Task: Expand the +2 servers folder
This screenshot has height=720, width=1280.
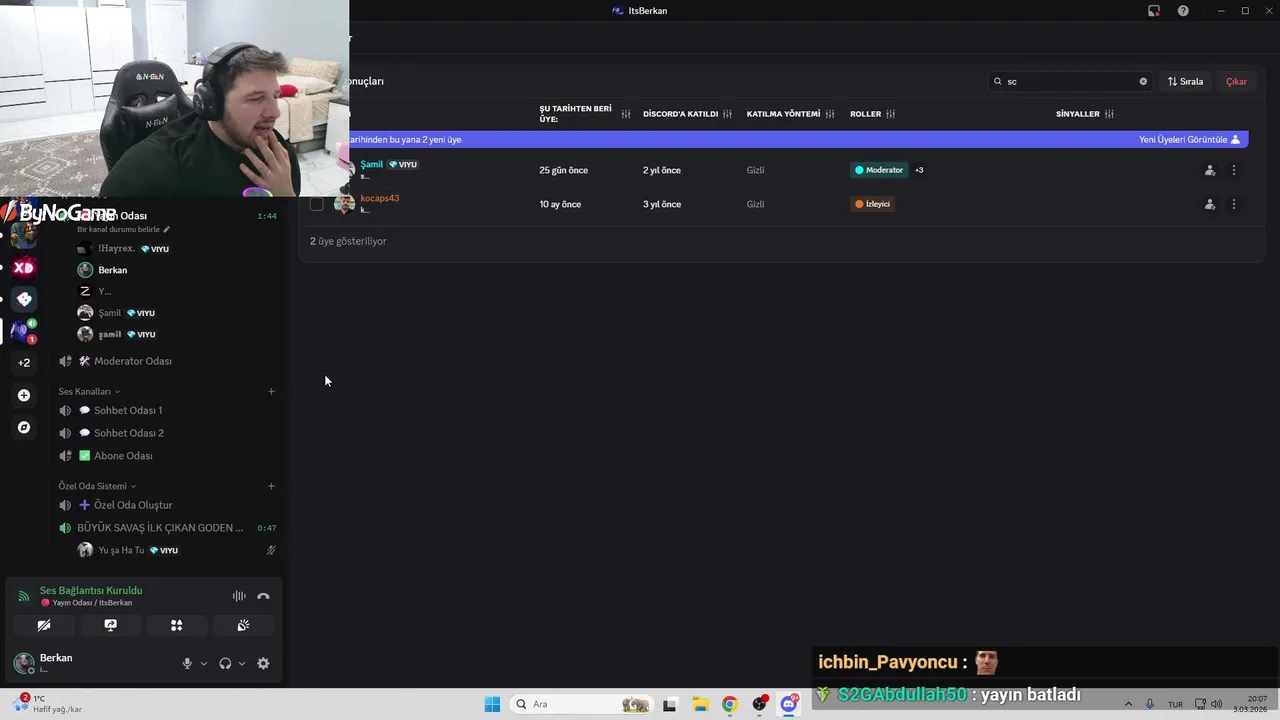Action: pos(23,363)
